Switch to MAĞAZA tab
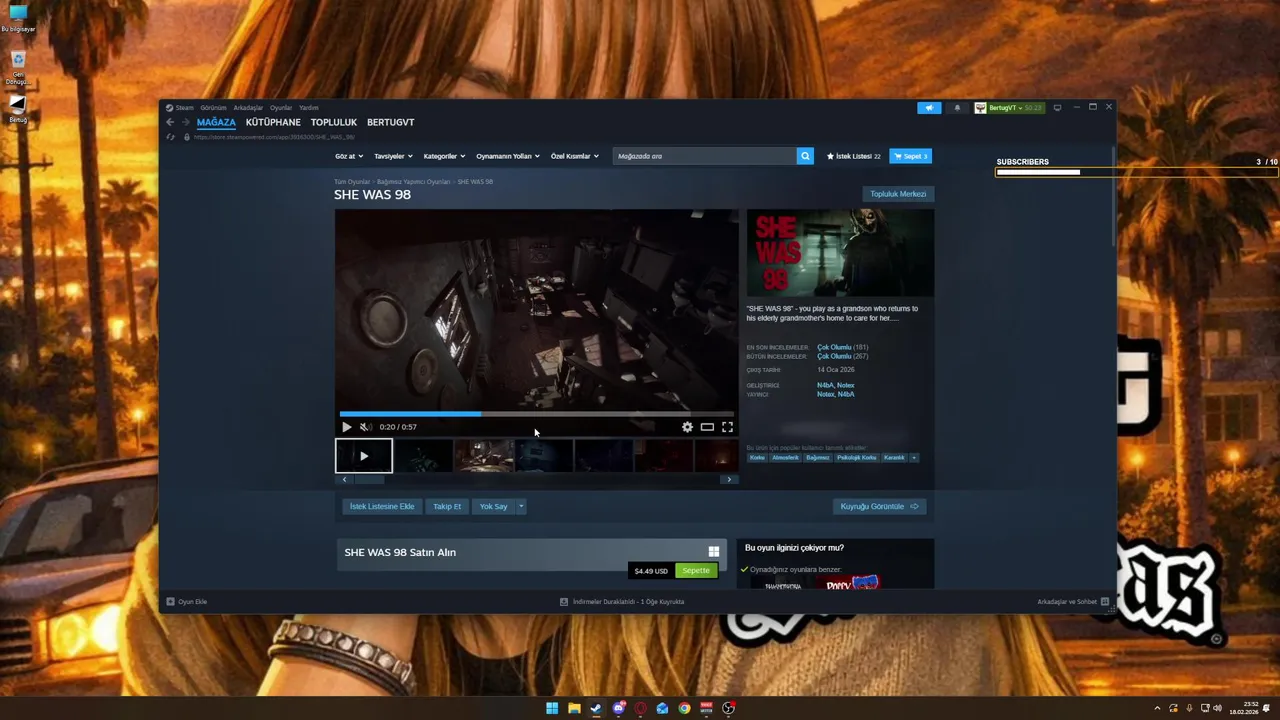Screen dimensions: 1280x720 pos(216,122)
